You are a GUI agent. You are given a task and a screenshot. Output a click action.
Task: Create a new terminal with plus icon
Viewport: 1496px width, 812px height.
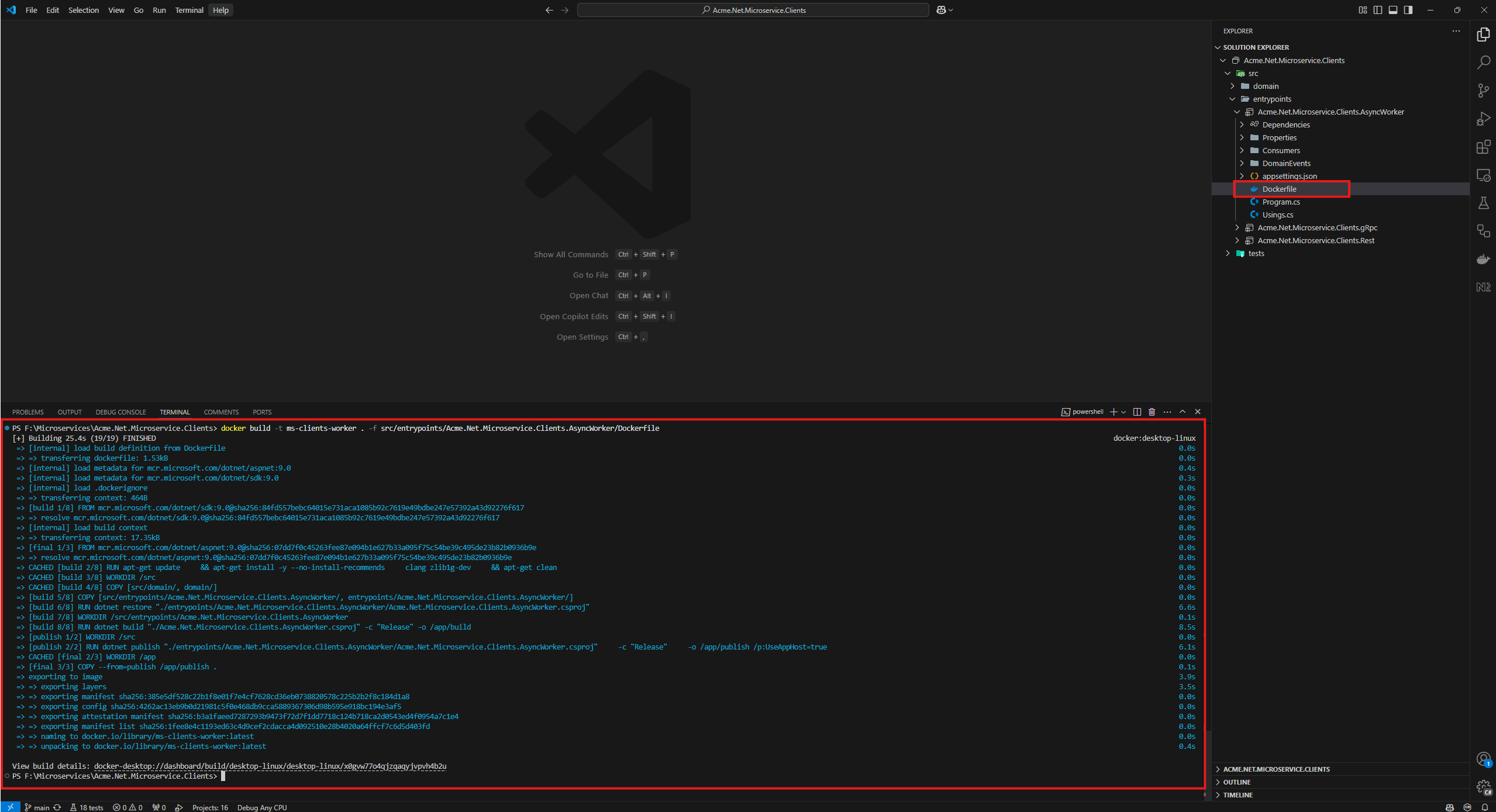tap(1114, 412)
